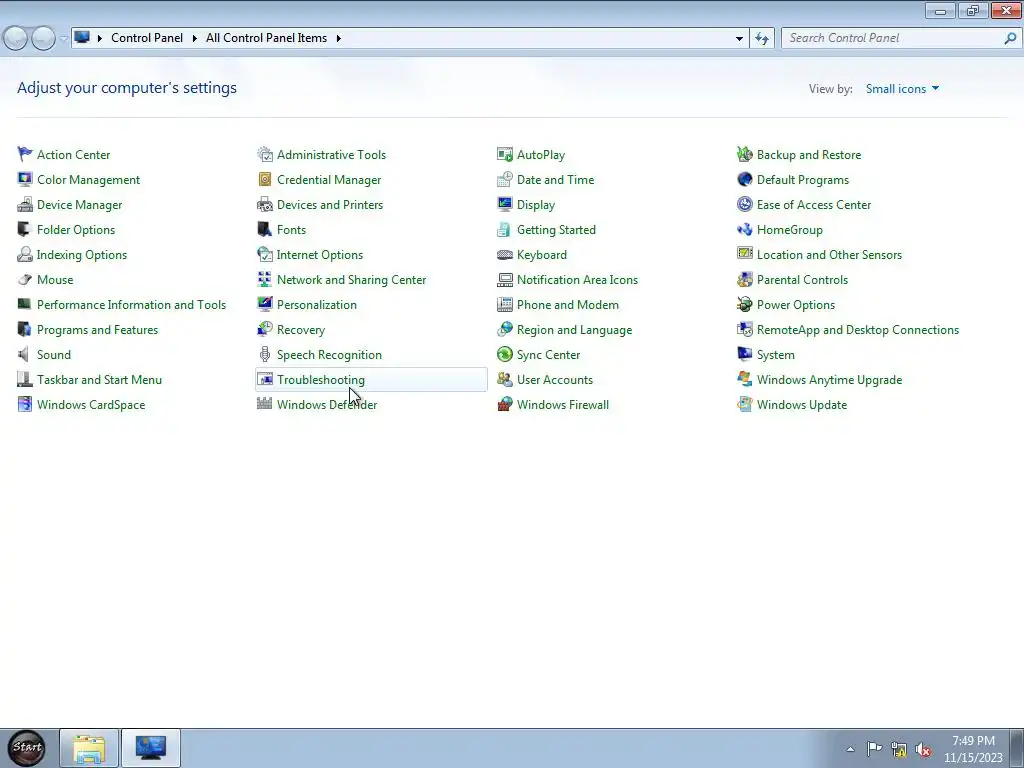Open the User Accounts link
The image size is (1024, 768).
tap(554, 379)
